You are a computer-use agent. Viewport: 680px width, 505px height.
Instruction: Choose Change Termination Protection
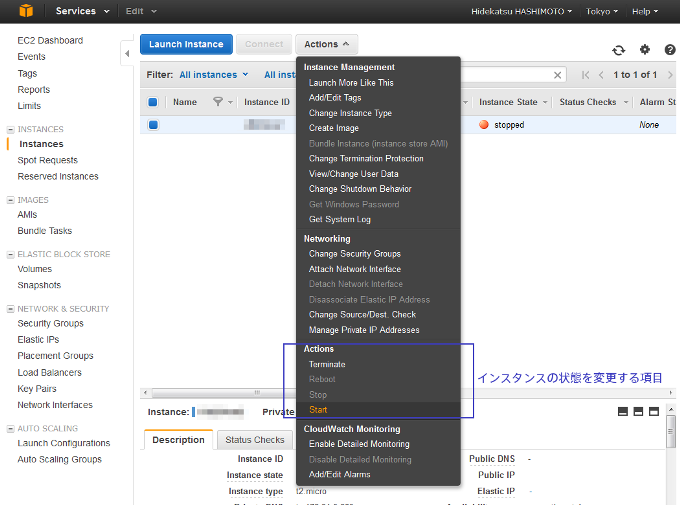point(366,158)
